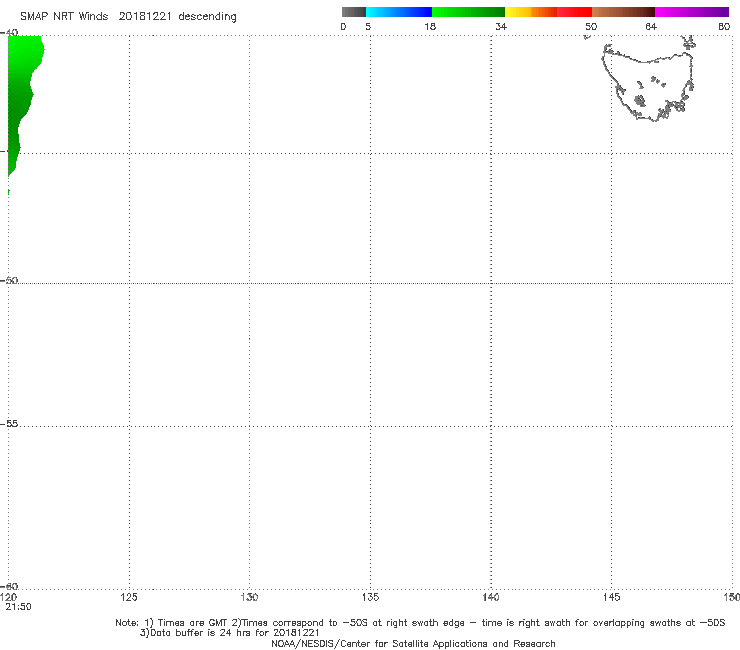This screenshot has height=650, width=740.
Task: Click the colorbar label "5"
Action: click(x=368, y=26)
